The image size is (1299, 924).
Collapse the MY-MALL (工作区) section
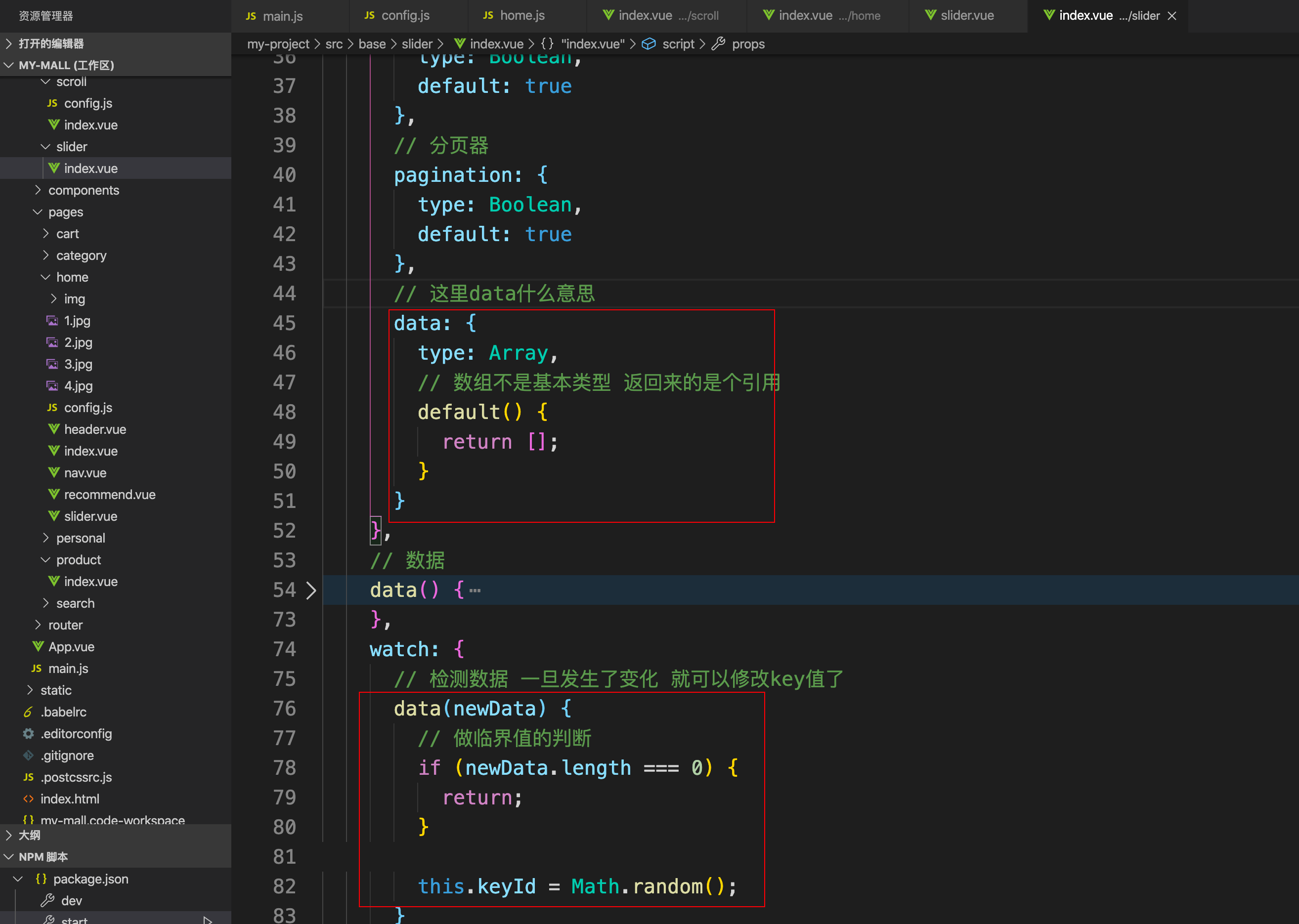[x=116, y=65]
